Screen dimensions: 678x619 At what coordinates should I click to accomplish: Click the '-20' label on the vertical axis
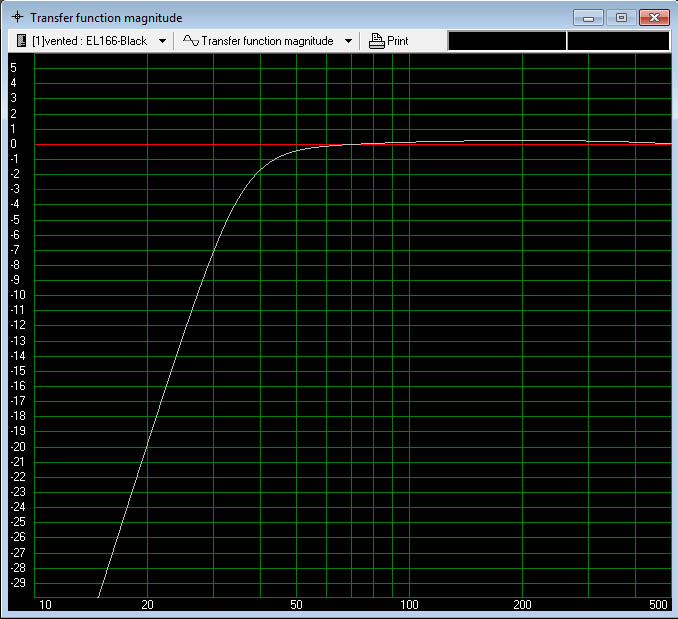(x=18, y=447)
